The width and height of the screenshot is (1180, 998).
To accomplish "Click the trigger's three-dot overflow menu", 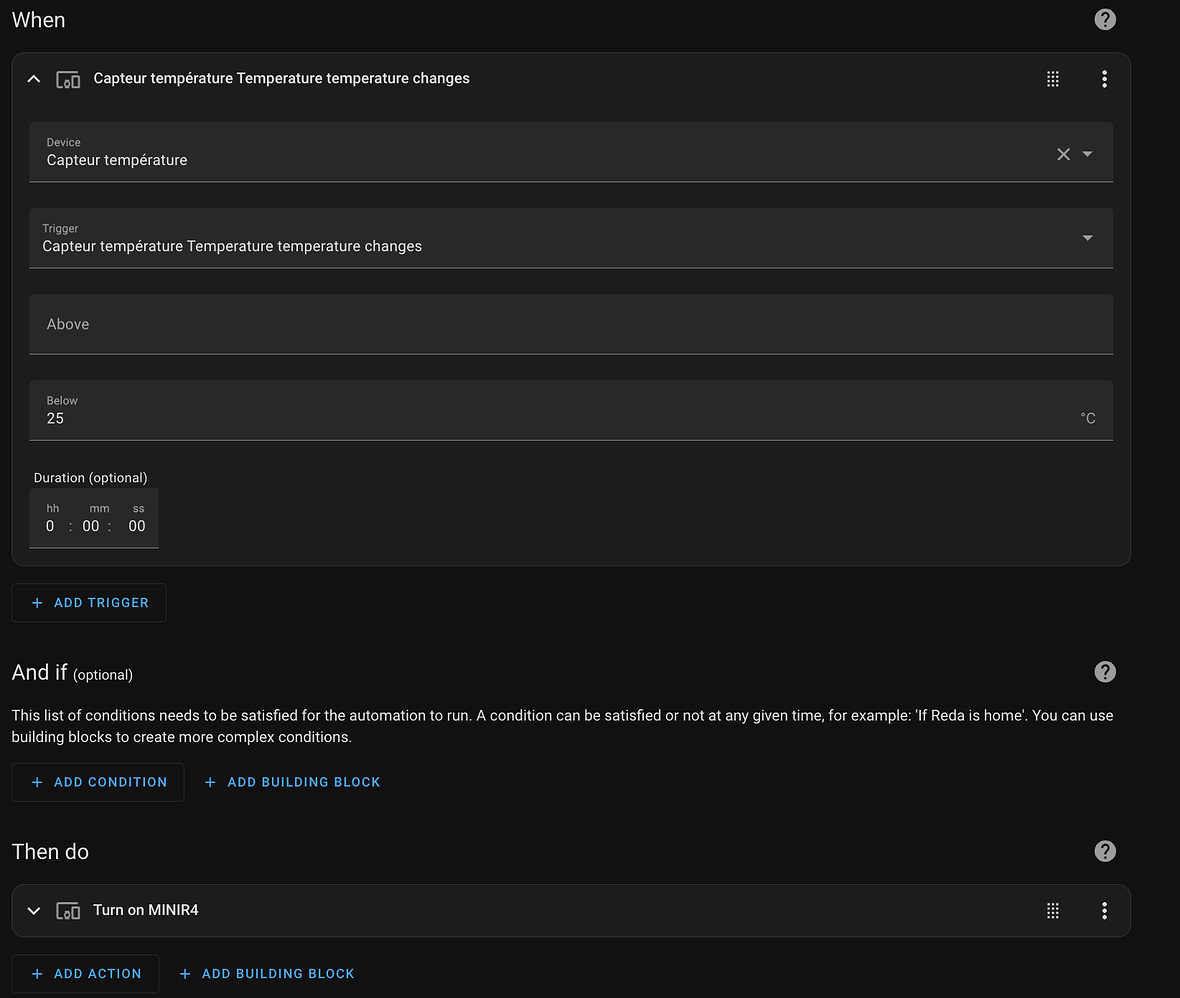I will click(x=1104, y=79).
